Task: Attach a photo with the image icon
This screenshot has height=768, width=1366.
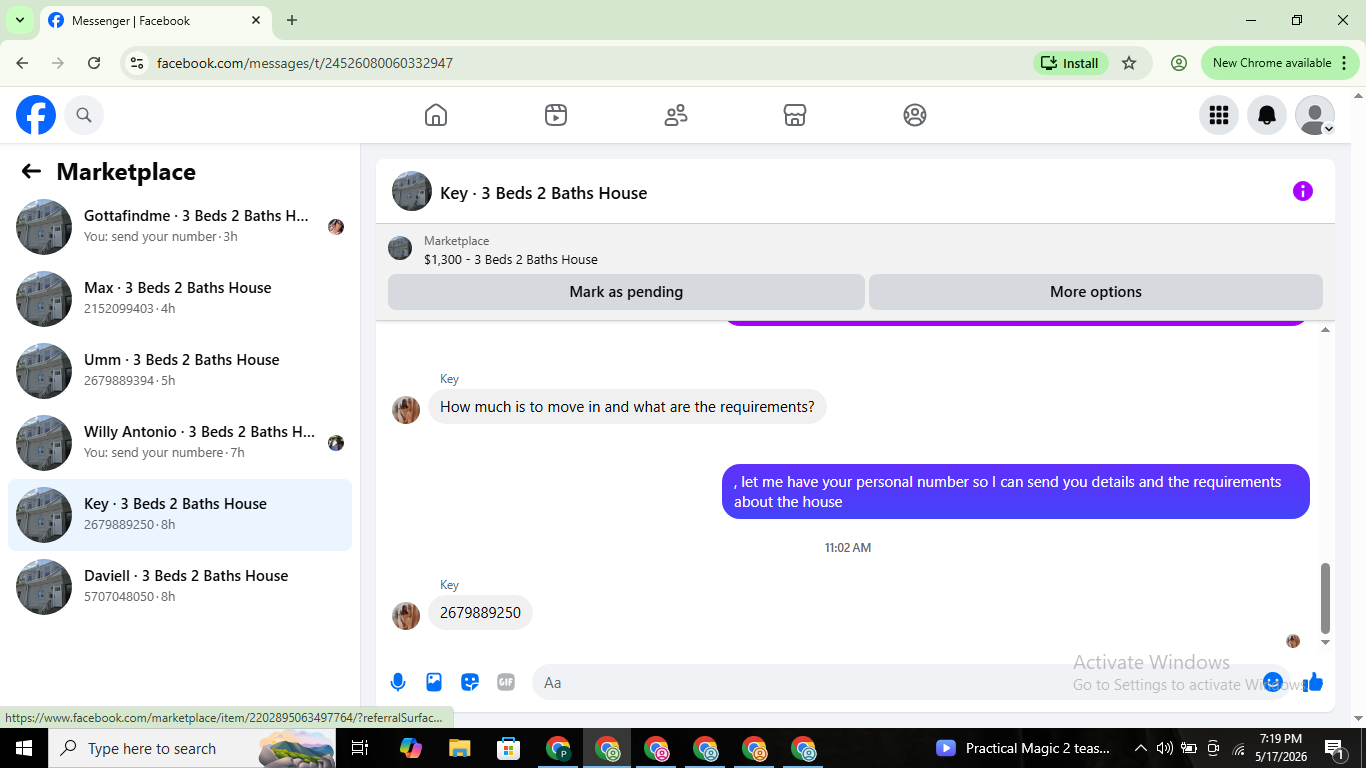Action: click(434, 682)
